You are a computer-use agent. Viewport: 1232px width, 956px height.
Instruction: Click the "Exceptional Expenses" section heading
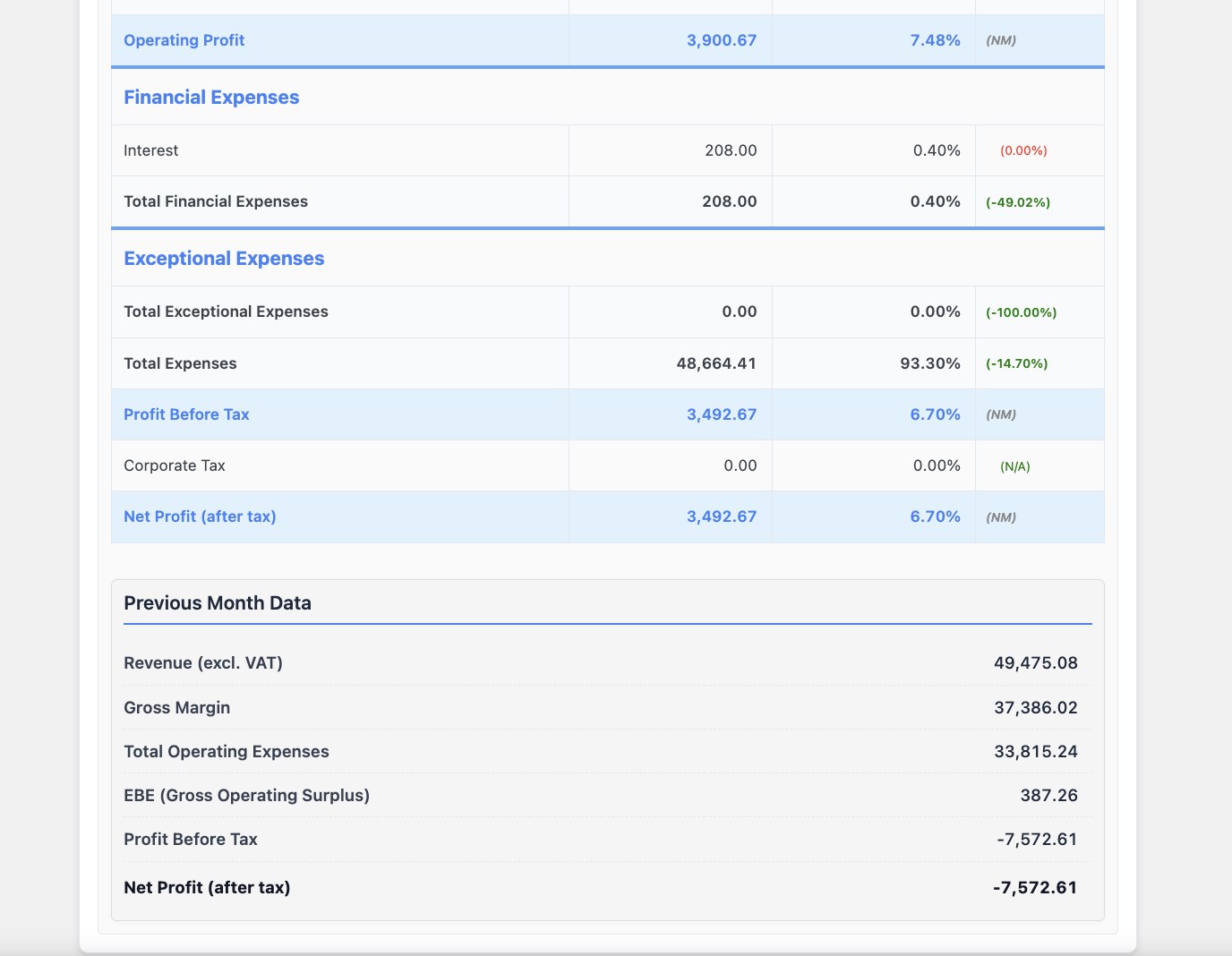point(224,259)
